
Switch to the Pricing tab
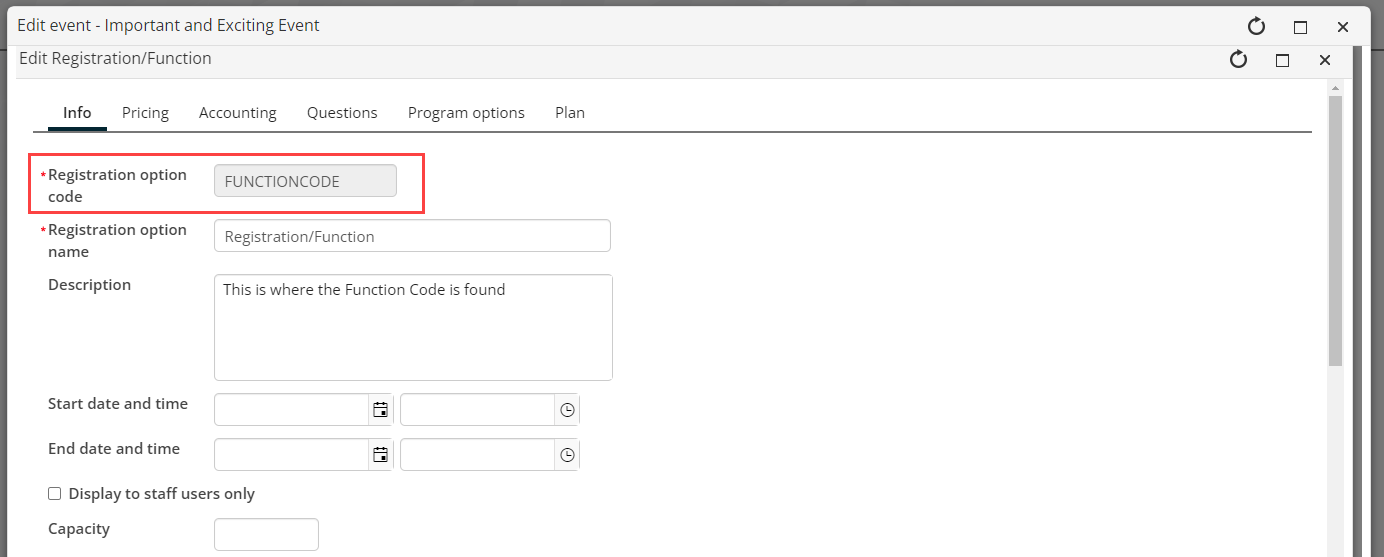click(145, 113)
